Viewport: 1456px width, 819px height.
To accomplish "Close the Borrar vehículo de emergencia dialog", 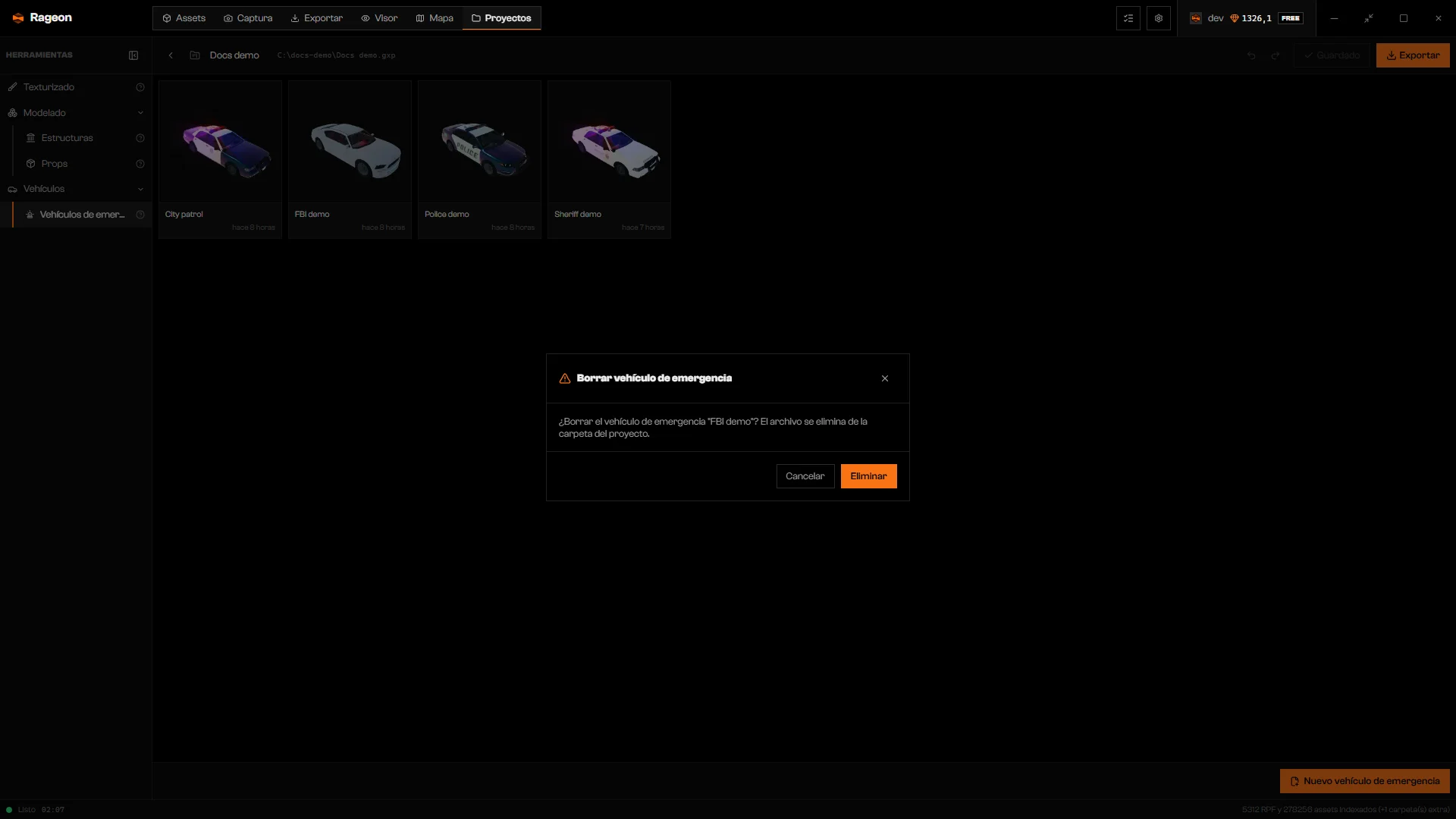I will click(885, 378).
